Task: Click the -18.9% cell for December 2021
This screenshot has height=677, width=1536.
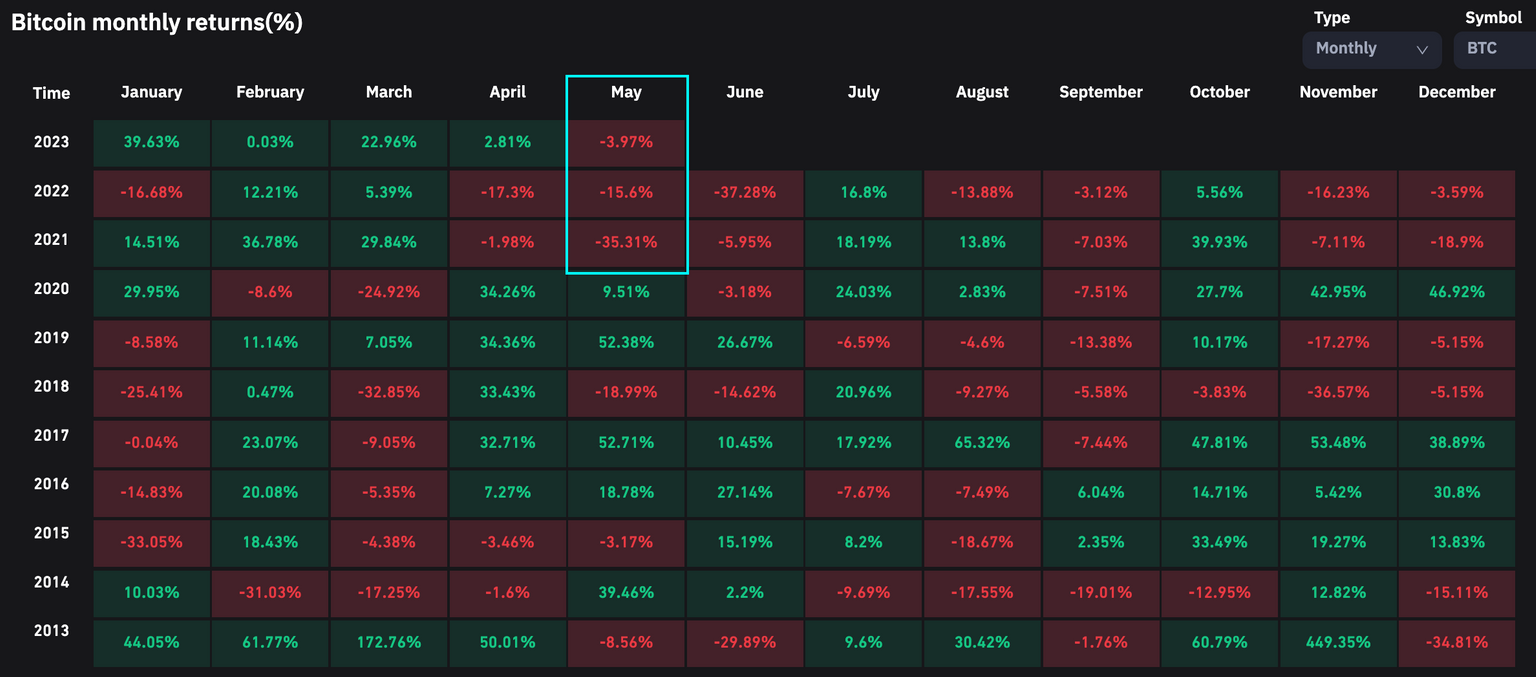Action: 1457,243
